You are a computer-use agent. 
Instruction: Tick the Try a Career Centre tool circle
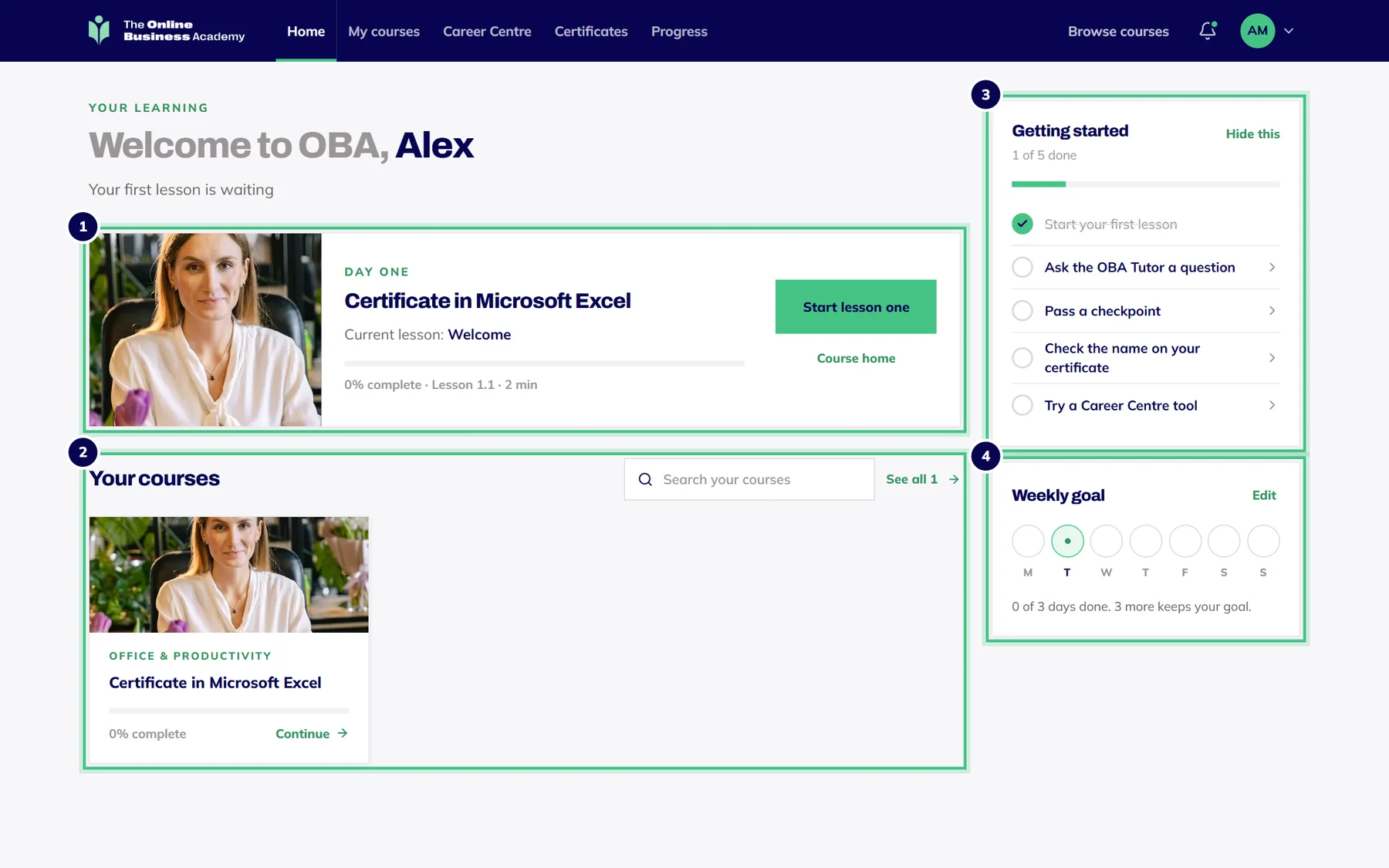1022,405
